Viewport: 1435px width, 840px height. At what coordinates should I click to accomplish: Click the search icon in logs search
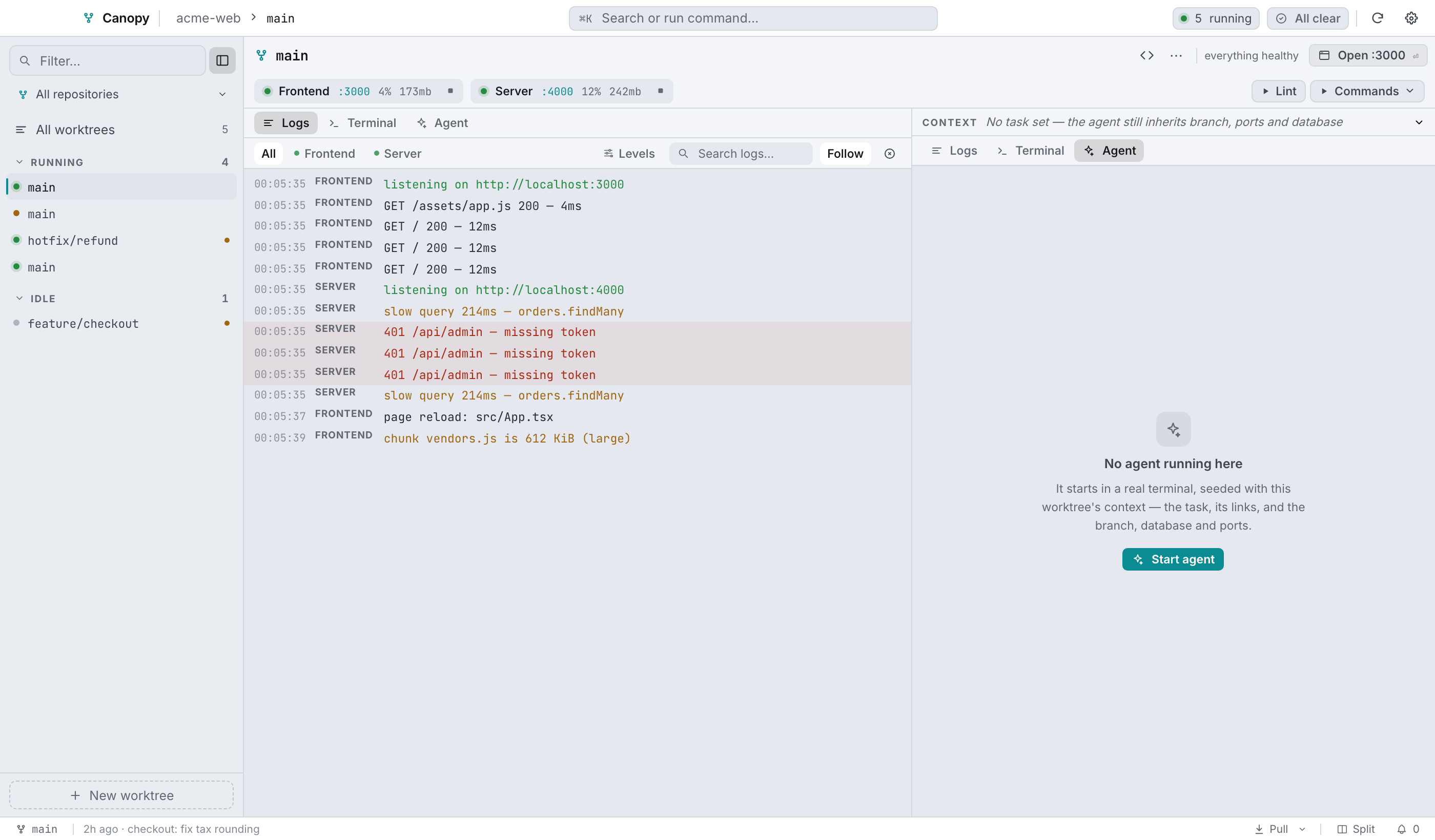tap(683, 154)
